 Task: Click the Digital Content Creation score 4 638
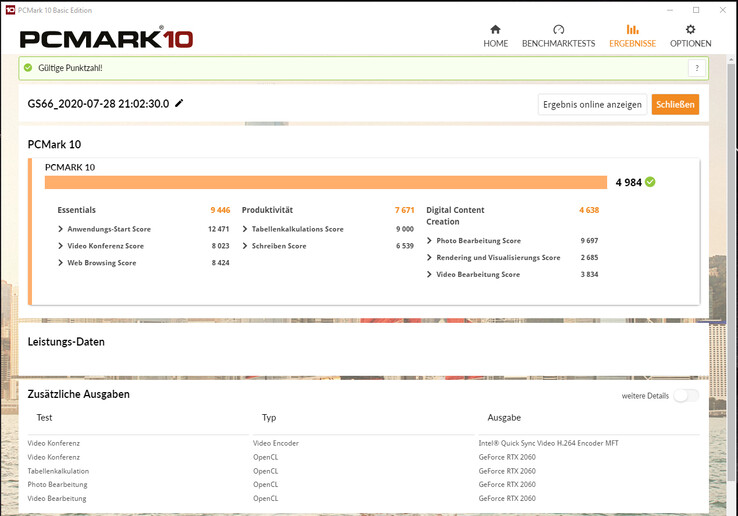[589, 210]
